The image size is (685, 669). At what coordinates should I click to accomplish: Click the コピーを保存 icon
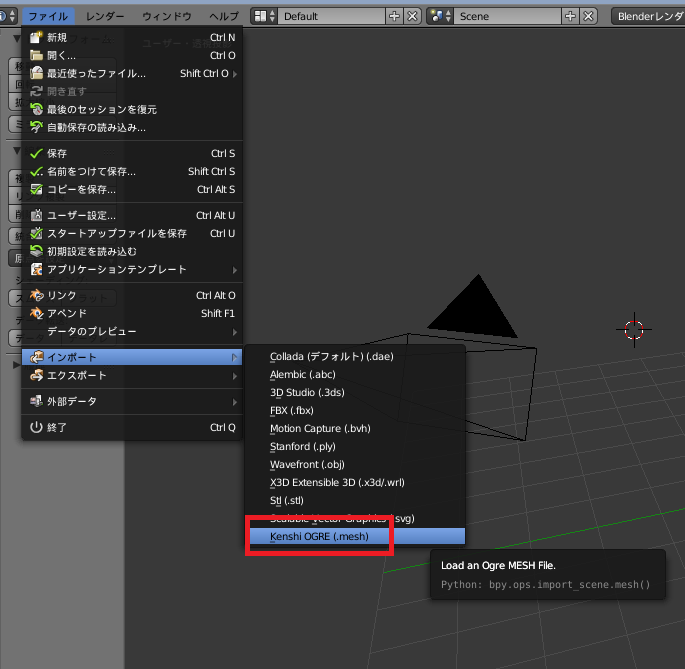pyautogui.click(x=36, y=189)
